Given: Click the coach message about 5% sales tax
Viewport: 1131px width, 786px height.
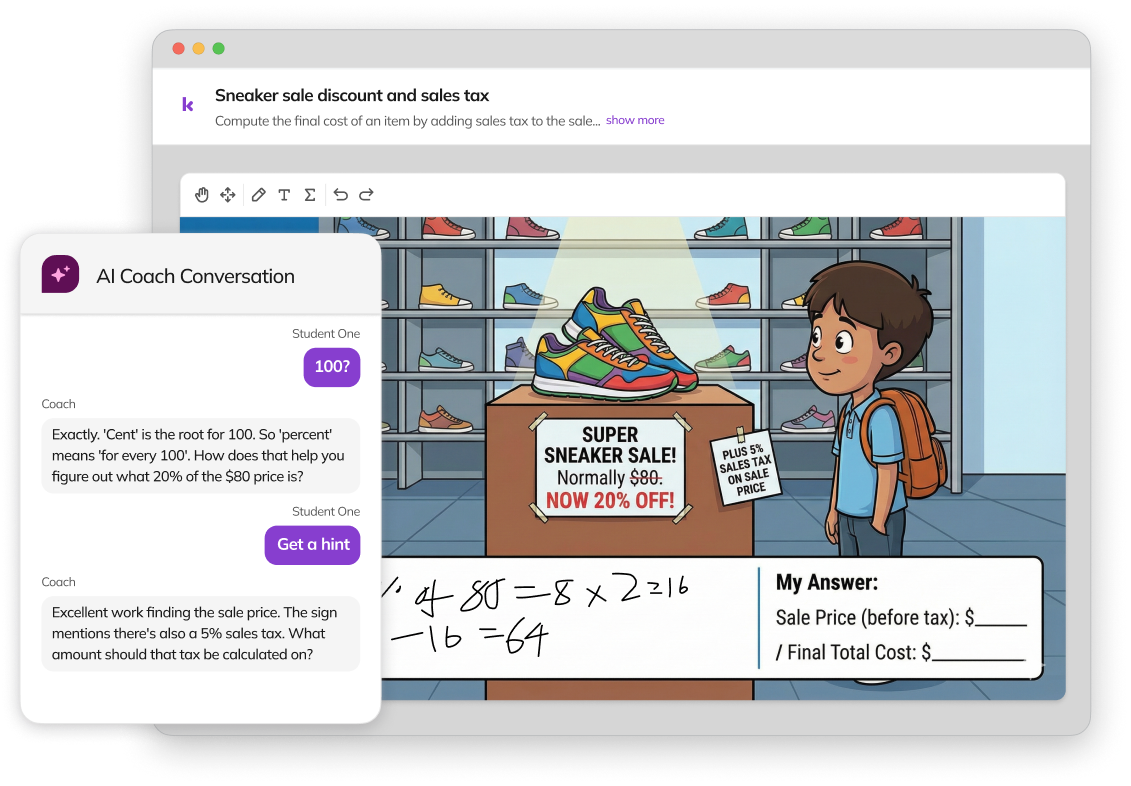Looking at the screenshot, I should pyautogui.click(x=201, y=634).
